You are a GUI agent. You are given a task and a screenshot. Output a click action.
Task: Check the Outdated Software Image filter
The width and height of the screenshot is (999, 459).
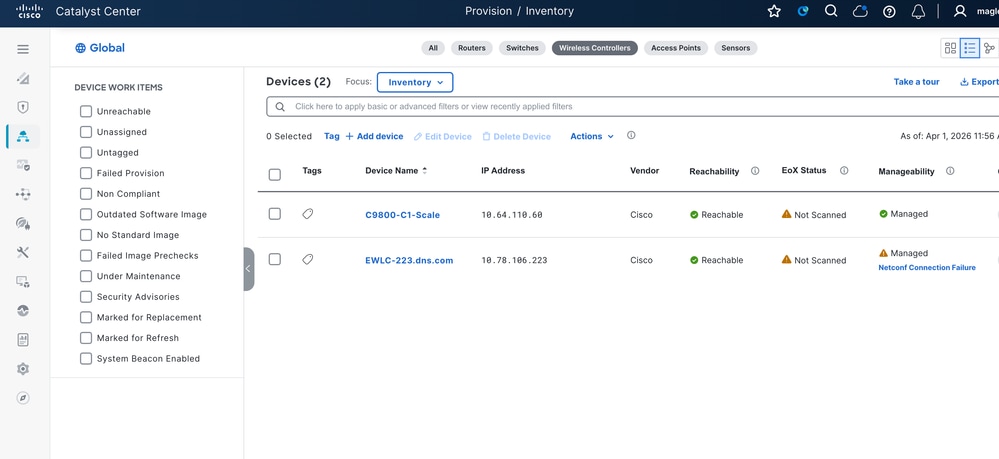86,214
